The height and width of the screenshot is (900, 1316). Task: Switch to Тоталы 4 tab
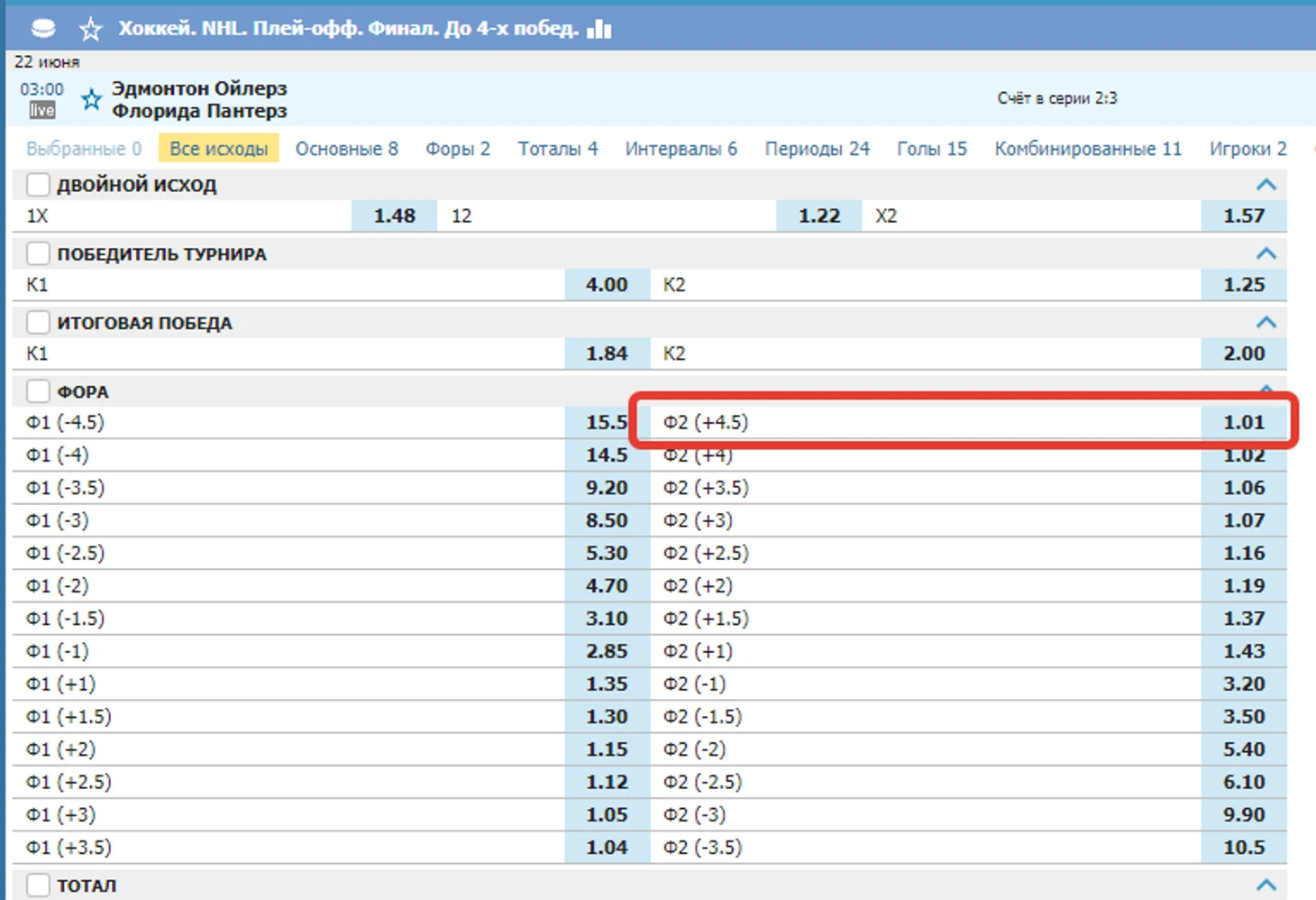558,149
